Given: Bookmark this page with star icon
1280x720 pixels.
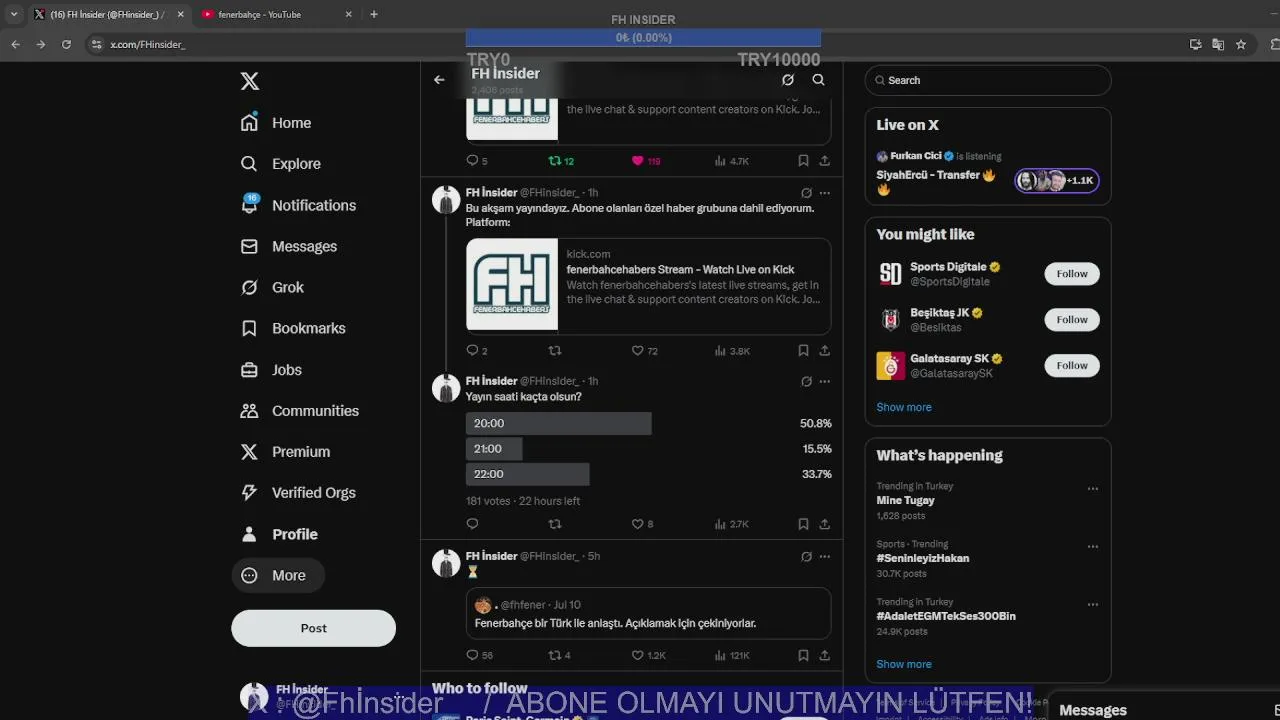Looking at the screenshot, I should click(1241, 44).
